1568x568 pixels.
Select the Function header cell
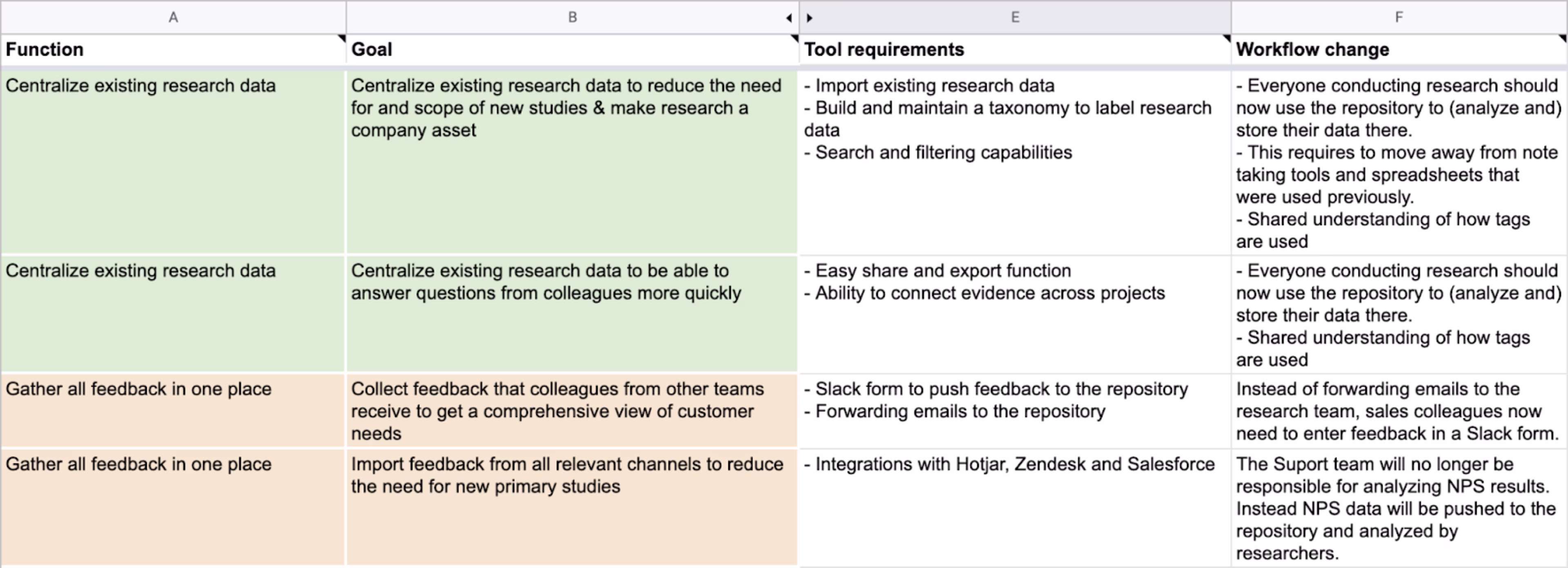pos(170,49)
